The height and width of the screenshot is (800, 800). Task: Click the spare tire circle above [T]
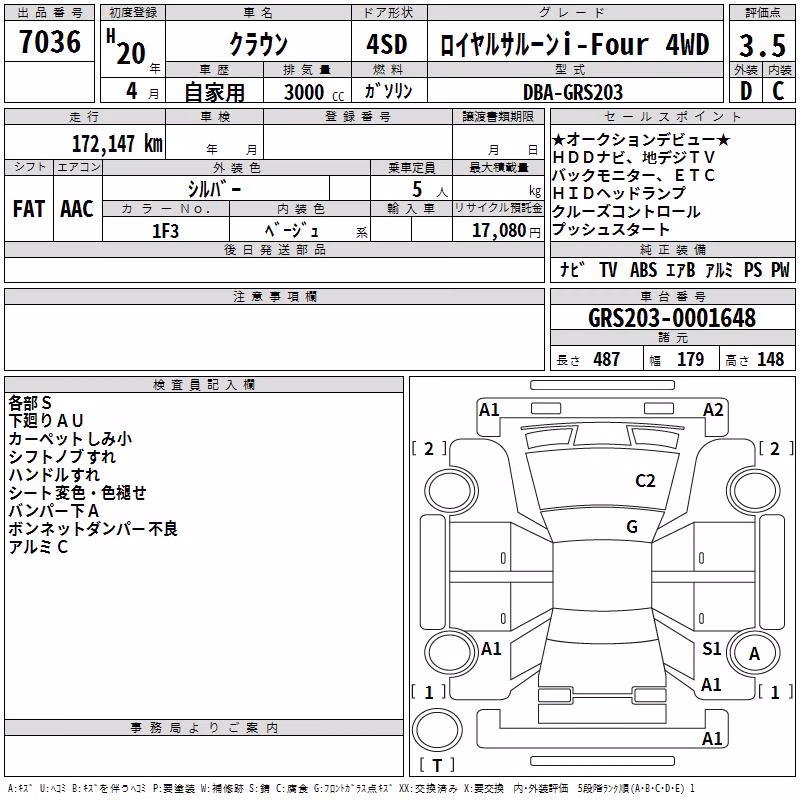pyautogui.click(x=437, y=729)
